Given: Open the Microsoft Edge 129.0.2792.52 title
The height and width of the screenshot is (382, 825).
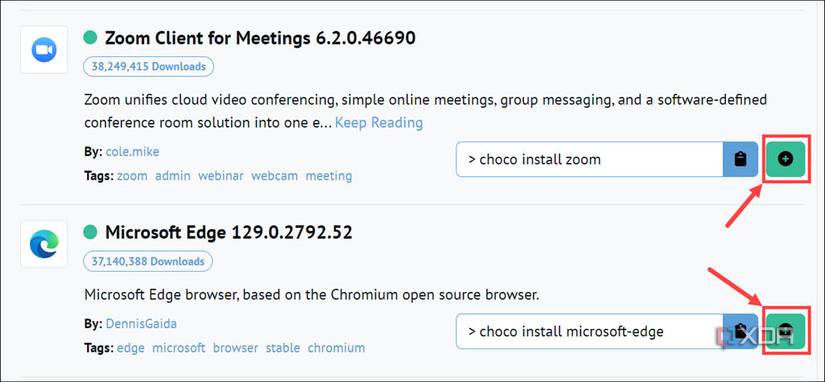Looking at the screenshot, I should pos(228,232).
